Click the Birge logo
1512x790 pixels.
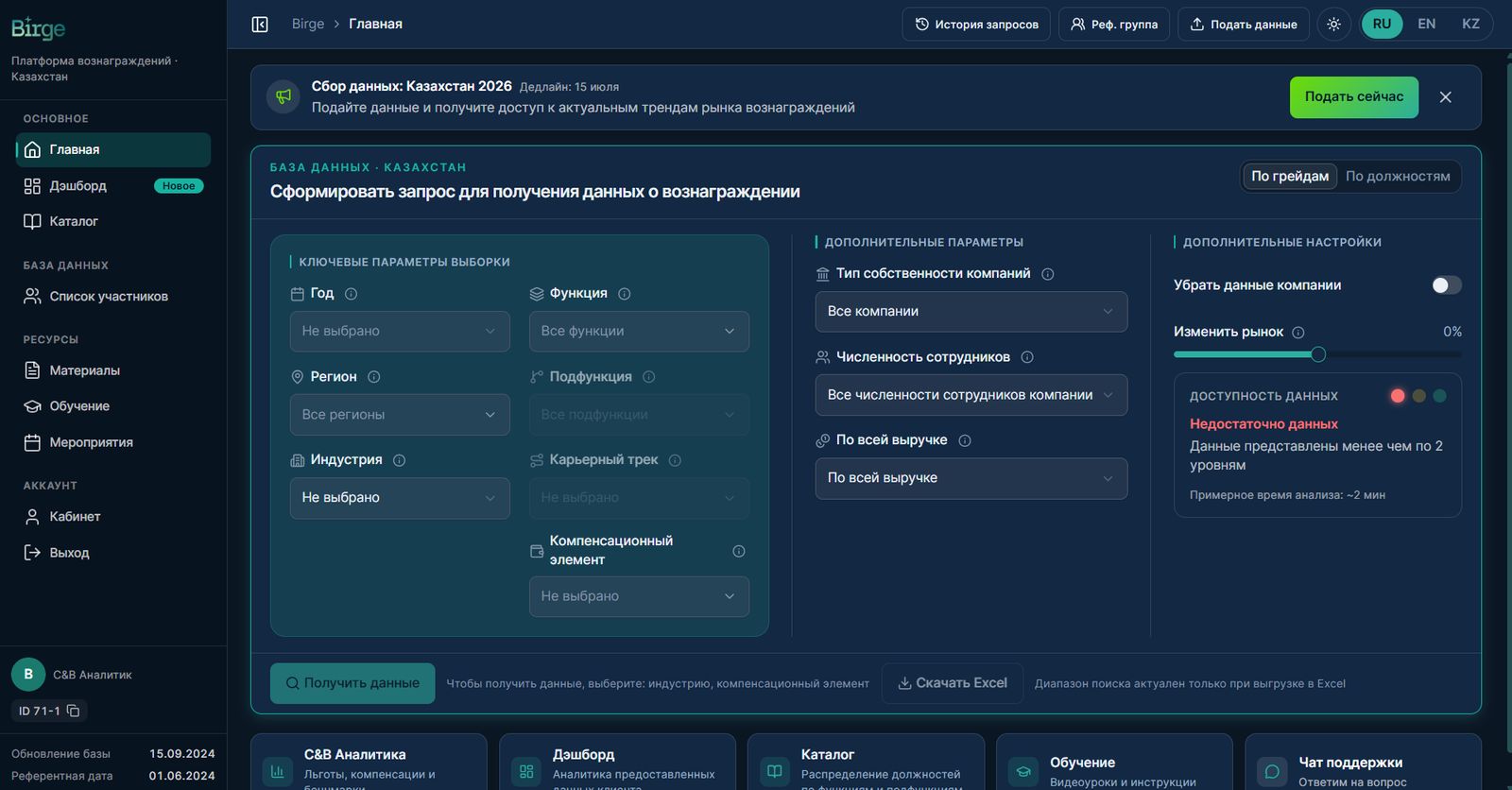tap(39, 28)
